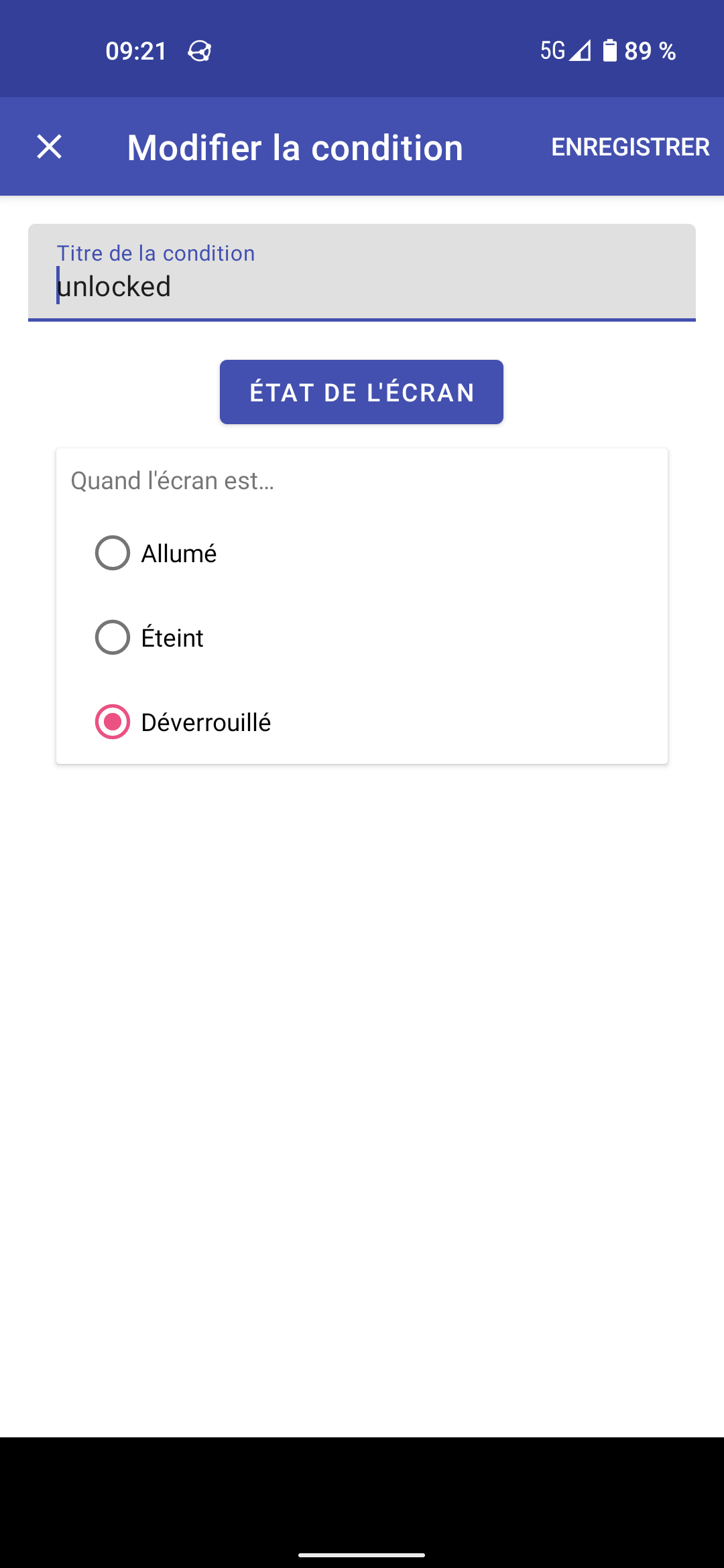The width and height of the screenshot is (724, 1568).
Task: Click the "Quand l'écran est…" heading text
Action: click(x=172, y=481)
